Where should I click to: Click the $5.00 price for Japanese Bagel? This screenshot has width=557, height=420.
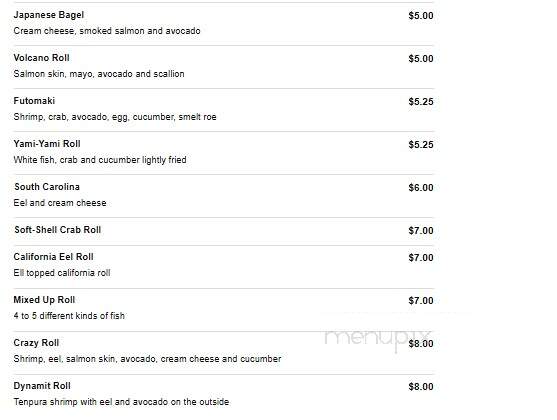point(421,16)
